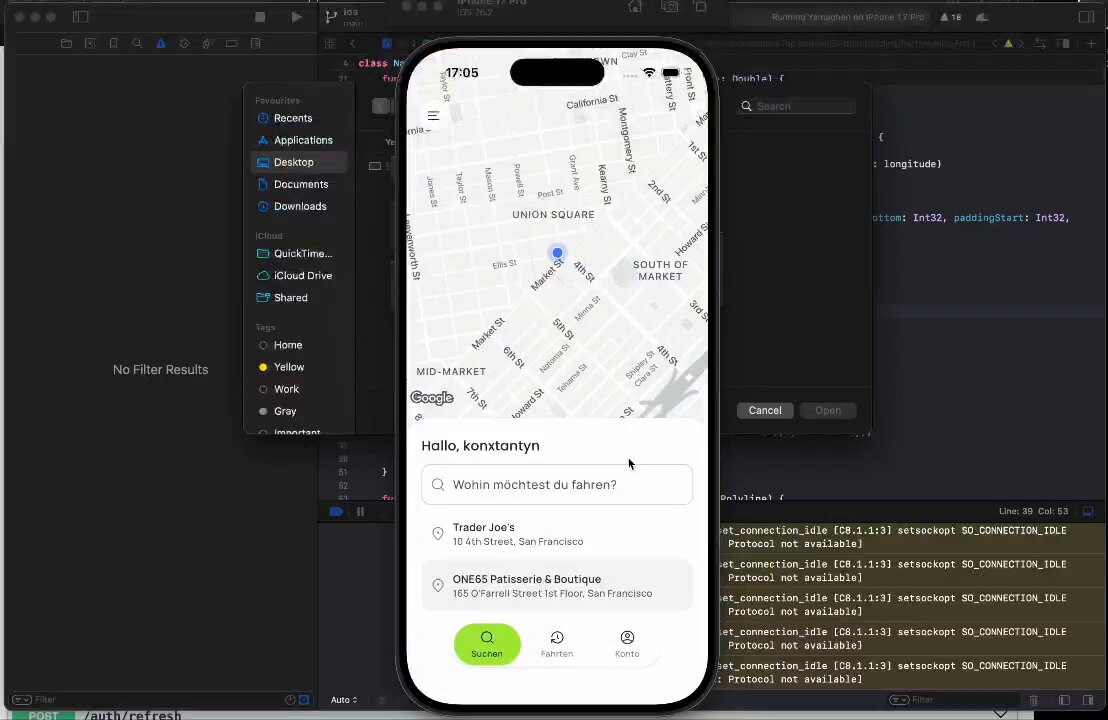
Task: Pause program execution in debug bar
Action: tap(360, 512)
